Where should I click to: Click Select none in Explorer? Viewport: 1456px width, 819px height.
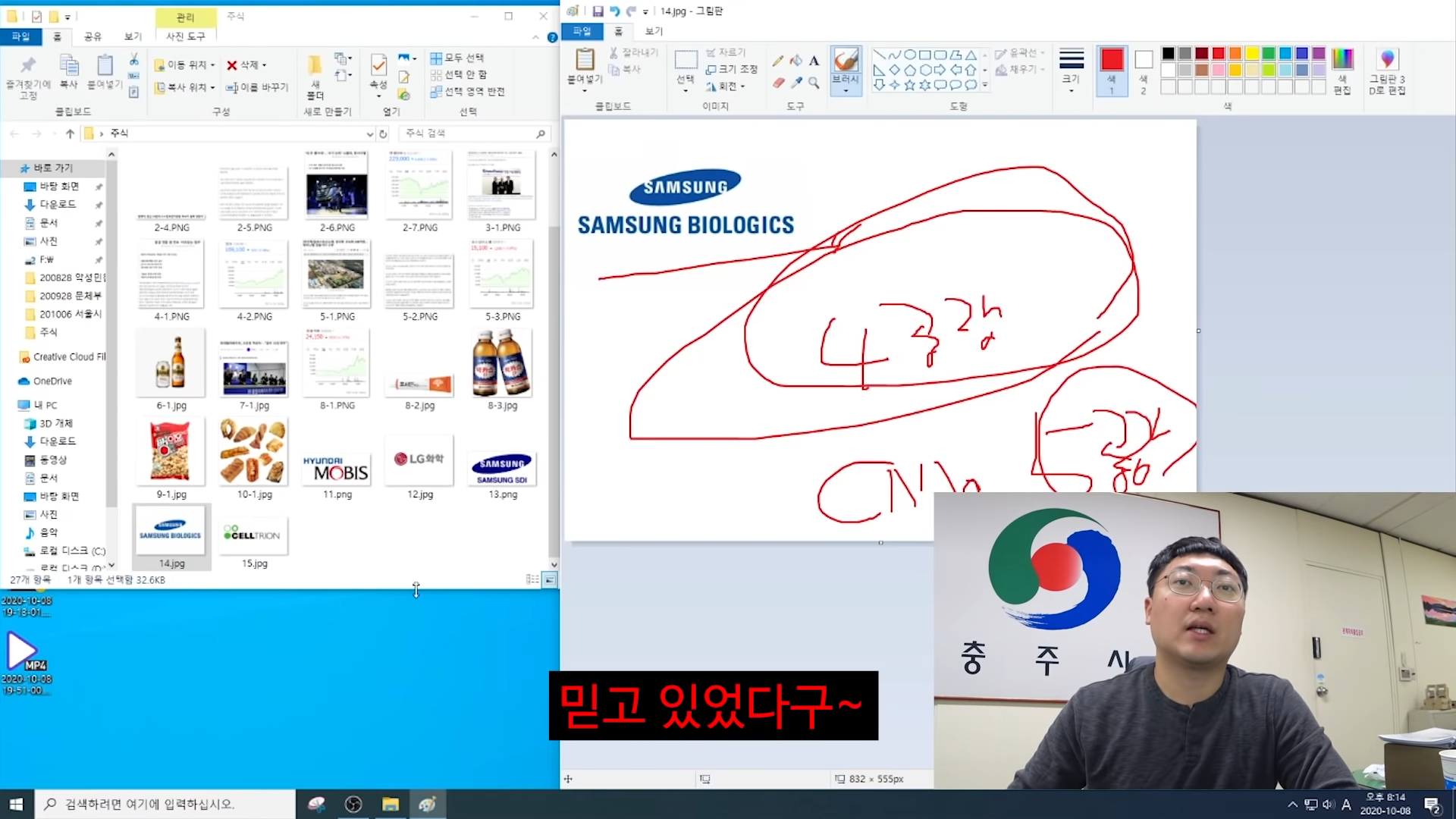(458, 74)
